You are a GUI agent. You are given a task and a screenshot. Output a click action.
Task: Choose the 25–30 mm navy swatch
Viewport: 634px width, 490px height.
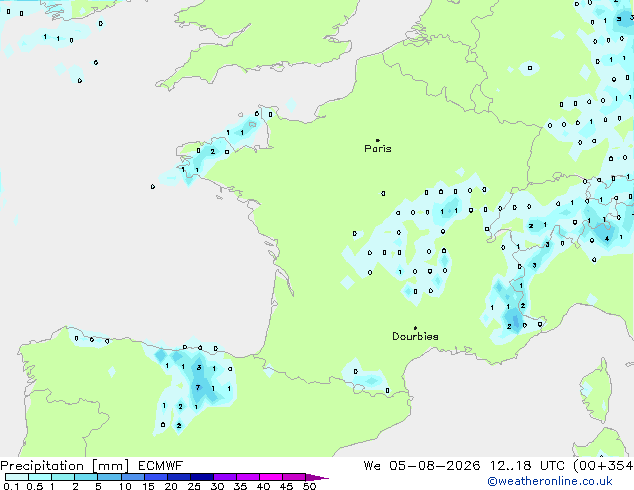(x=201, y=477)
